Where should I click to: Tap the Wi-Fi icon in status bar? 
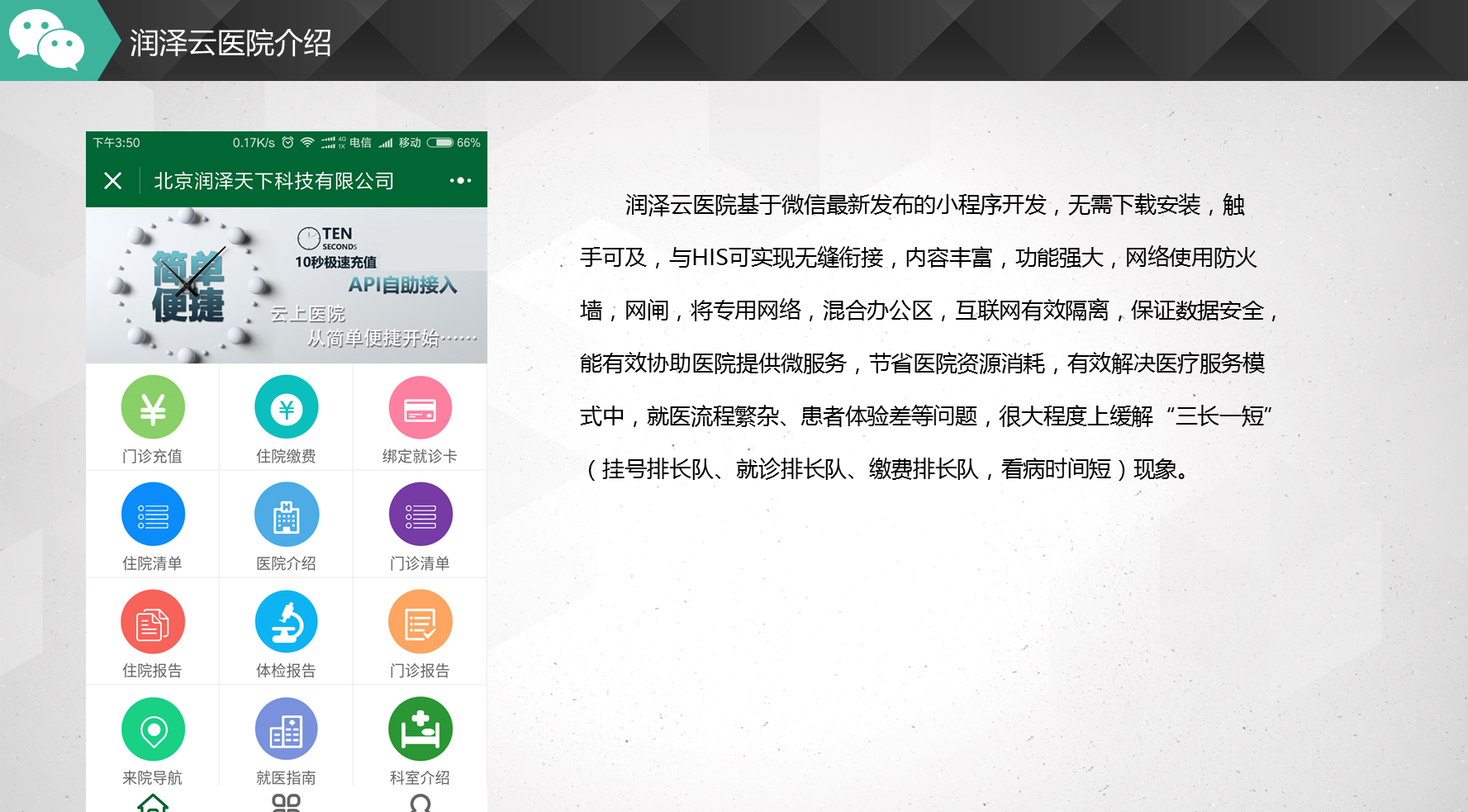coord(307,143)
